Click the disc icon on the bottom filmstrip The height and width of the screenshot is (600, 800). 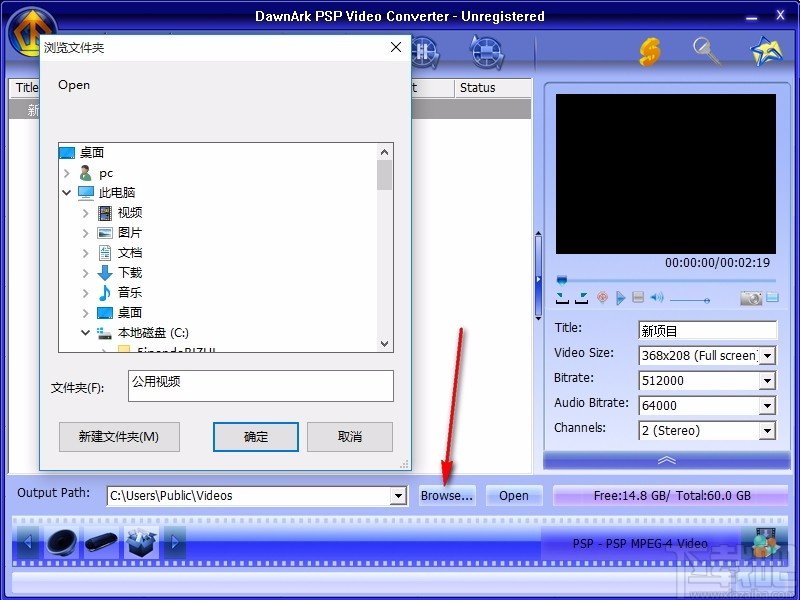pos(61,542)
